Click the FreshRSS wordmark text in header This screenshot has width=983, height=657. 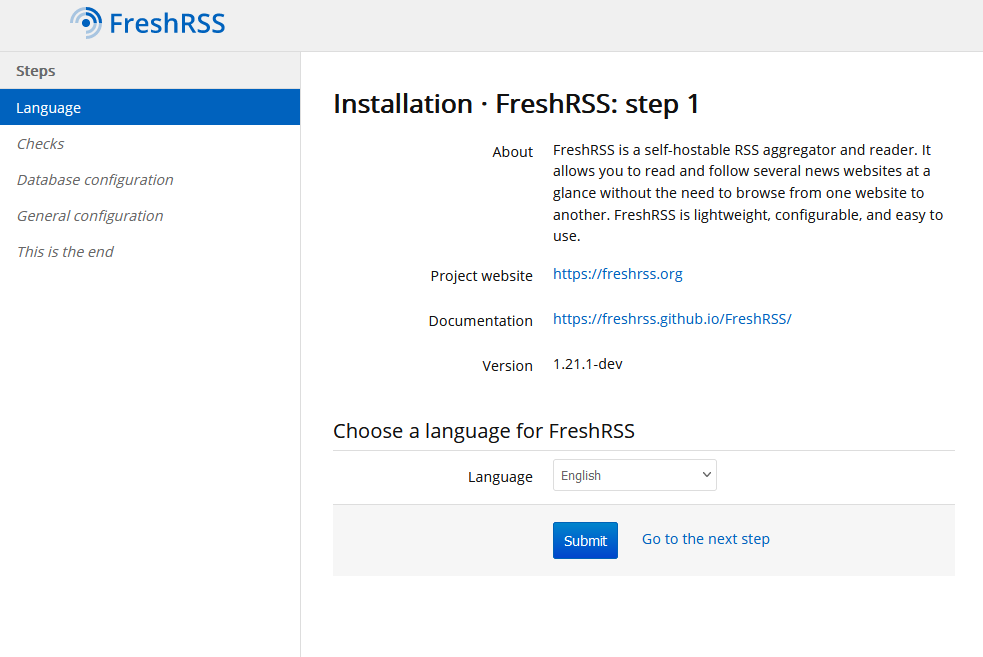tap(167, 23)
